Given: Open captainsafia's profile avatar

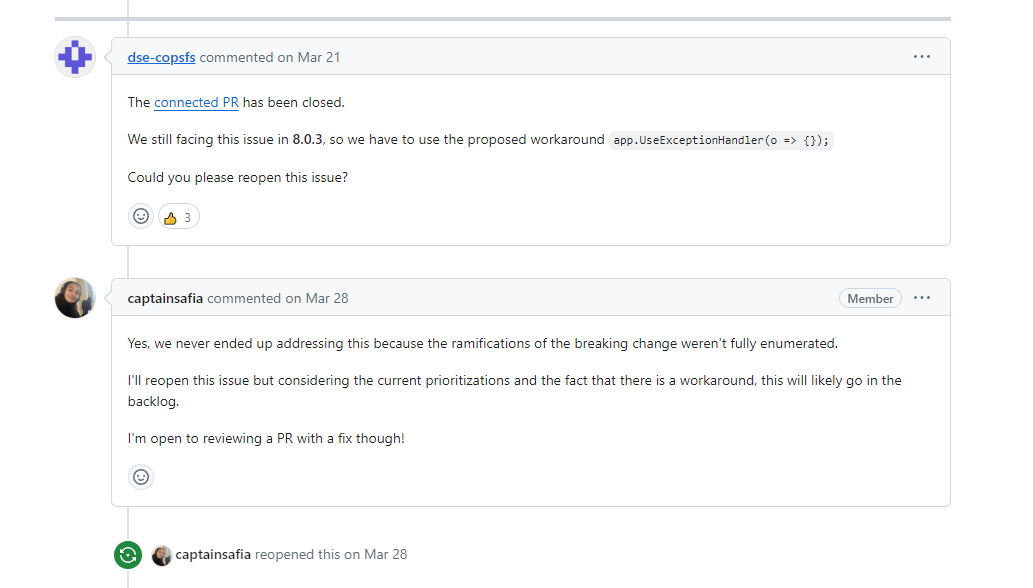Looking at the screenshot, I should (x=74, y=297).
